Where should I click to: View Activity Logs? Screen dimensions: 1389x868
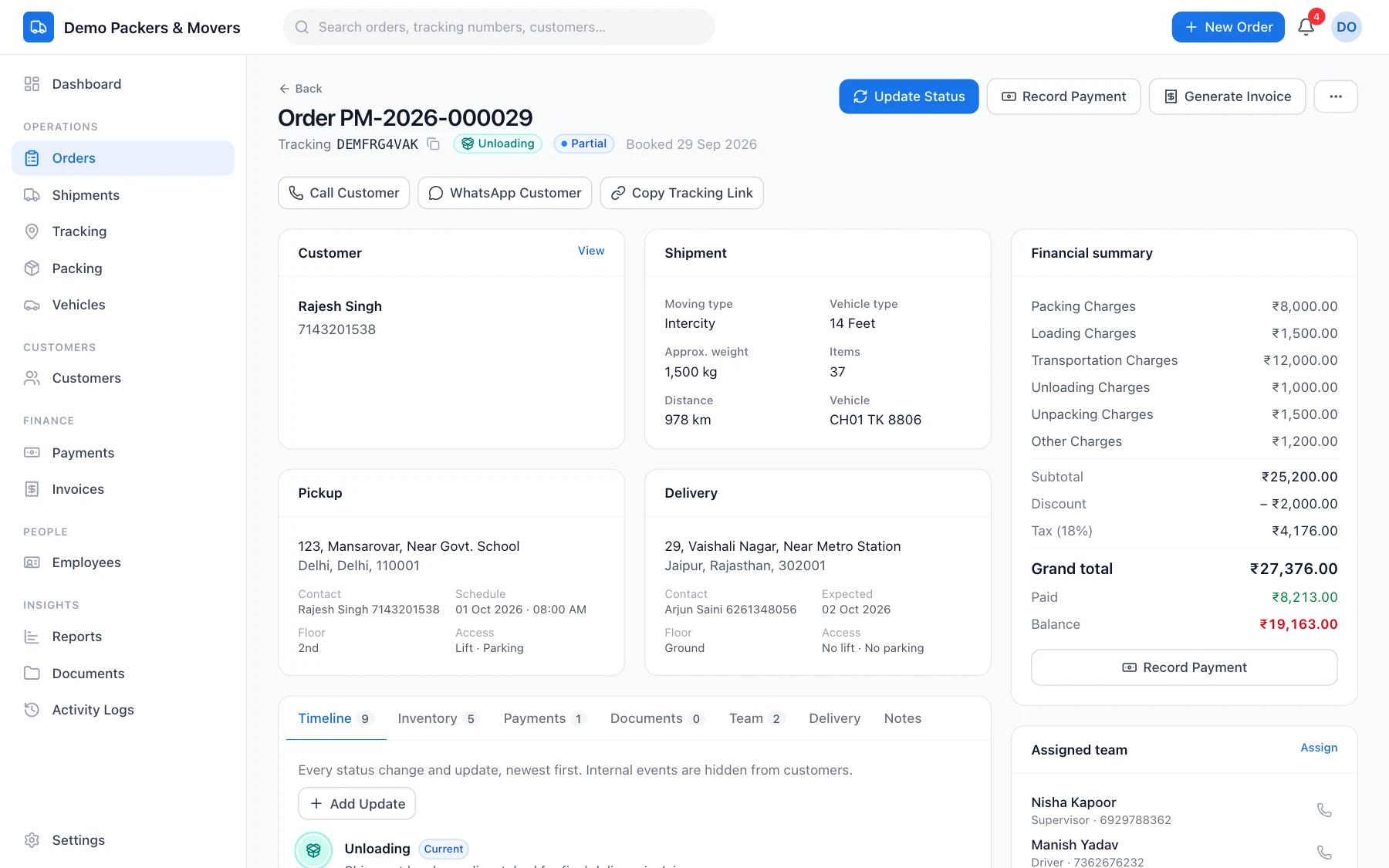(123, 710)
